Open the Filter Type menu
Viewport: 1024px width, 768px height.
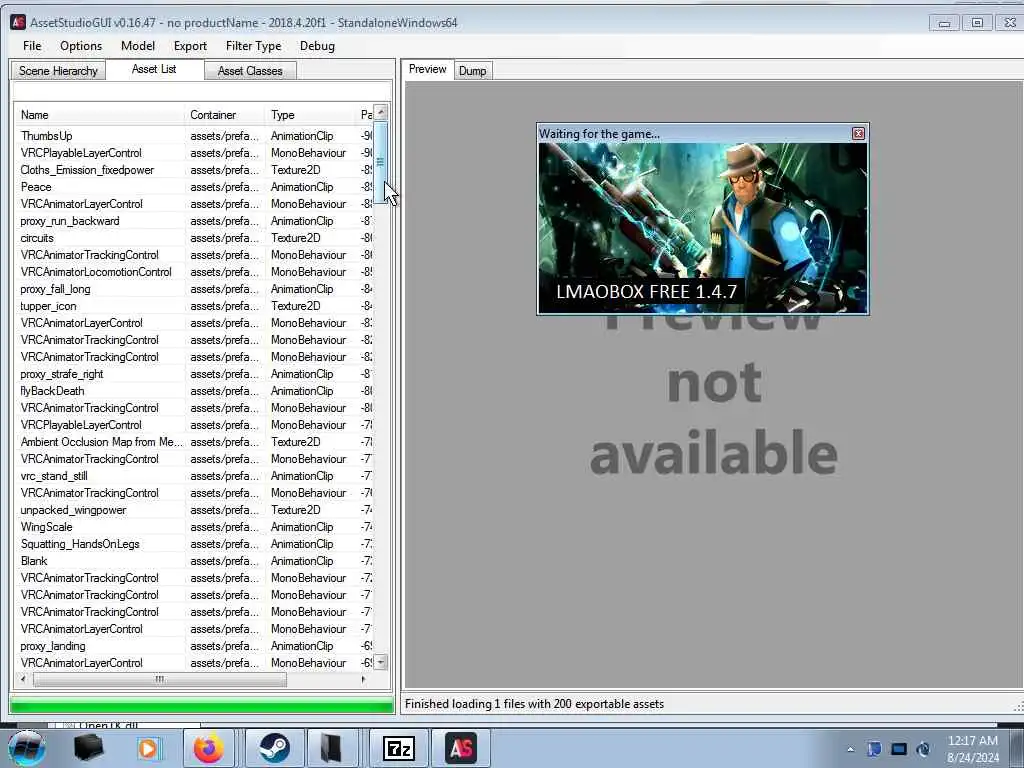point(253,46)
